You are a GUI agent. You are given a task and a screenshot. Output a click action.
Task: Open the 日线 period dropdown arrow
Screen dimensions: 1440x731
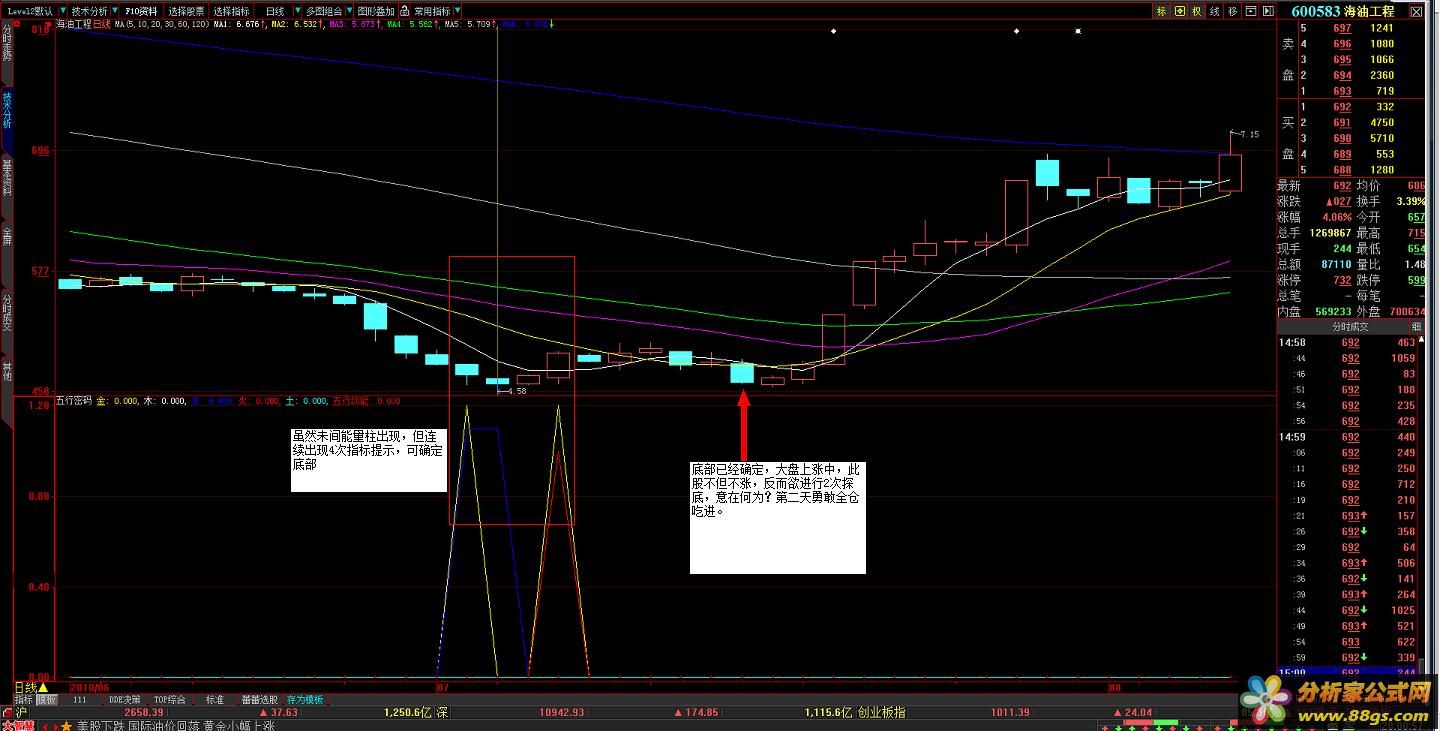(297, 11)
